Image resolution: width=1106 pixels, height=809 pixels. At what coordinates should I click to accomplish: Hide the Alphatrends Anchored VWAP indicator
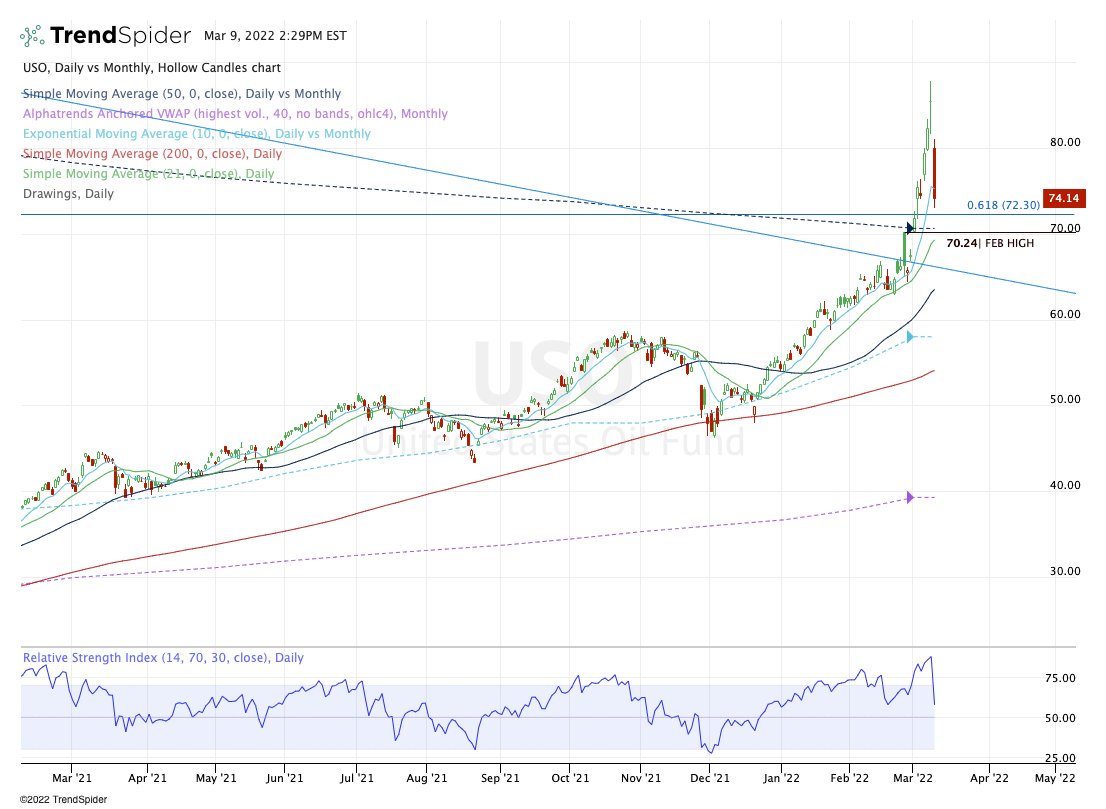[234, 113]
